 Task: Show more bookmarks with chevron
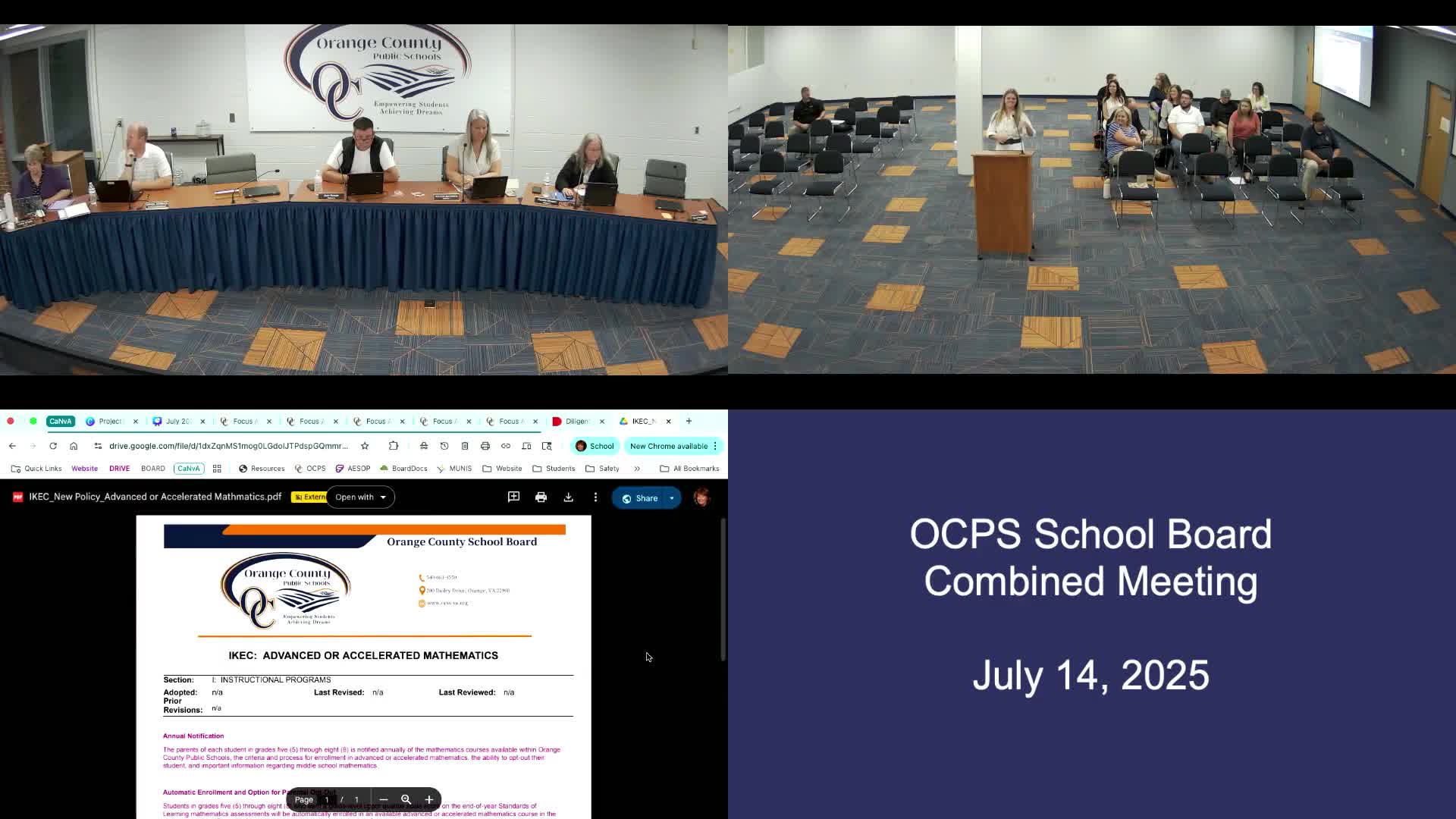click(637, 469)
